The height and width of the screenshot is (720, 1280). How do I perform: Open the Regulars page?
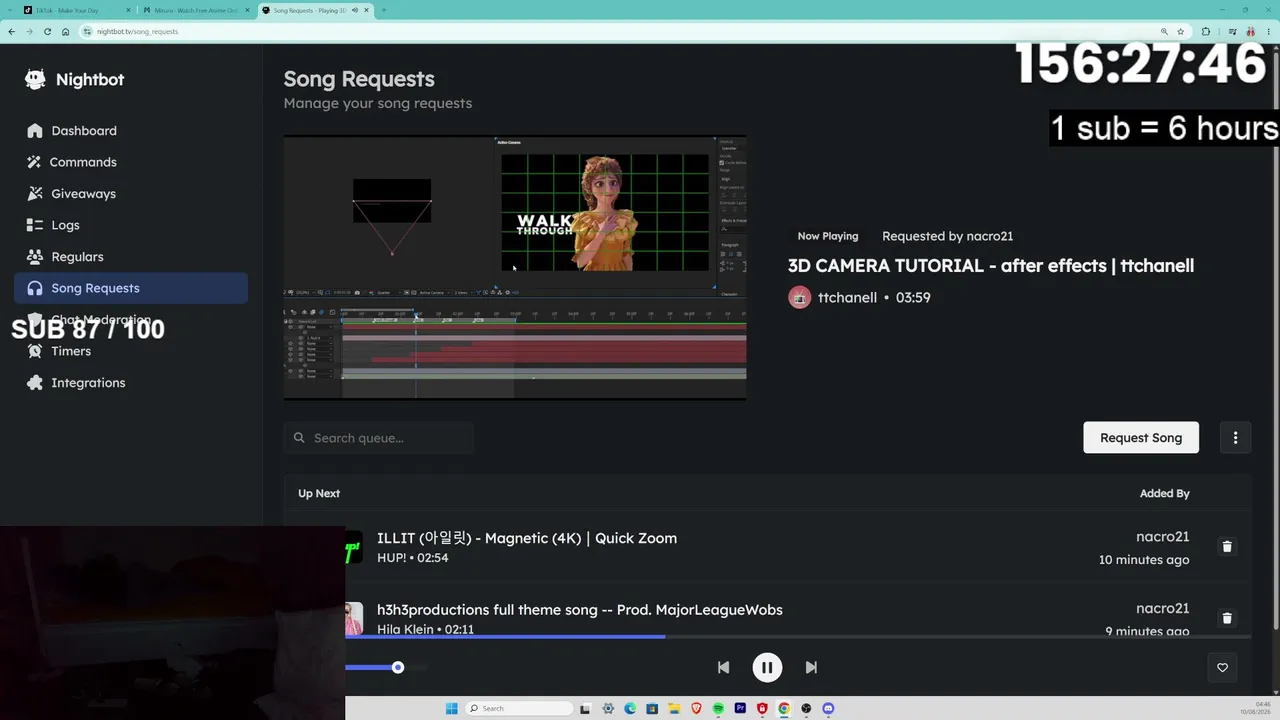click(x=131, y=257)
